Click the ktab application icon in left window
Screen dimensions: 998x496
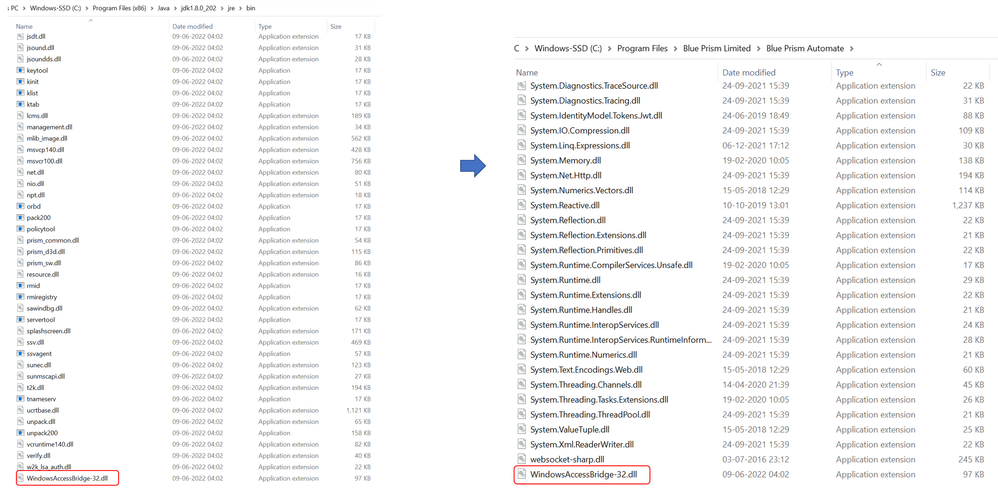click(x=20, y=104)
